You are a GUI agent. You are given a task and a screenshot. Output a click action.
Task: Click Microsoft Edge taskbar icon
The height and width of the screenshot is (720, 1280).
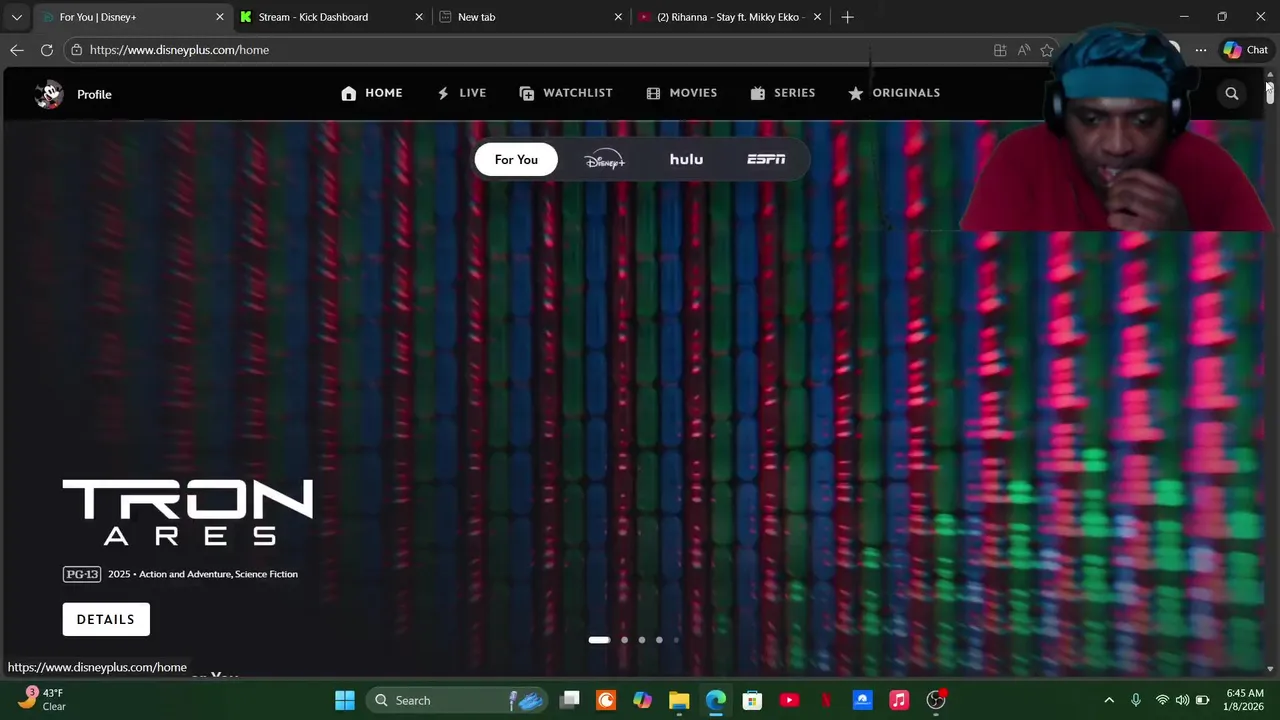tap(716, 700)
